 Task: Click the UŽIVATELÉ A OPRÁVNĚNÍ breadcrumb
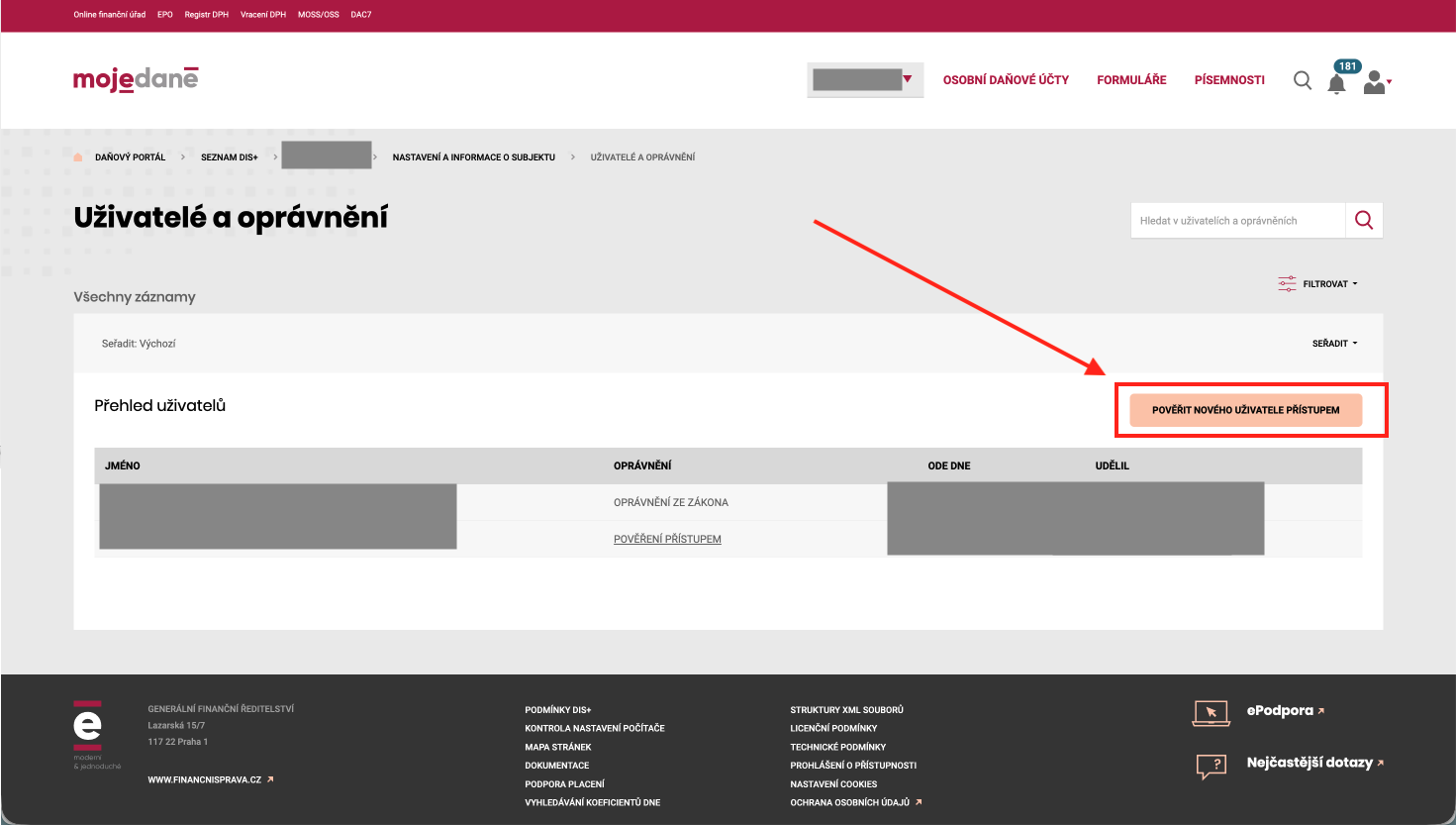(x=642, y=157)
